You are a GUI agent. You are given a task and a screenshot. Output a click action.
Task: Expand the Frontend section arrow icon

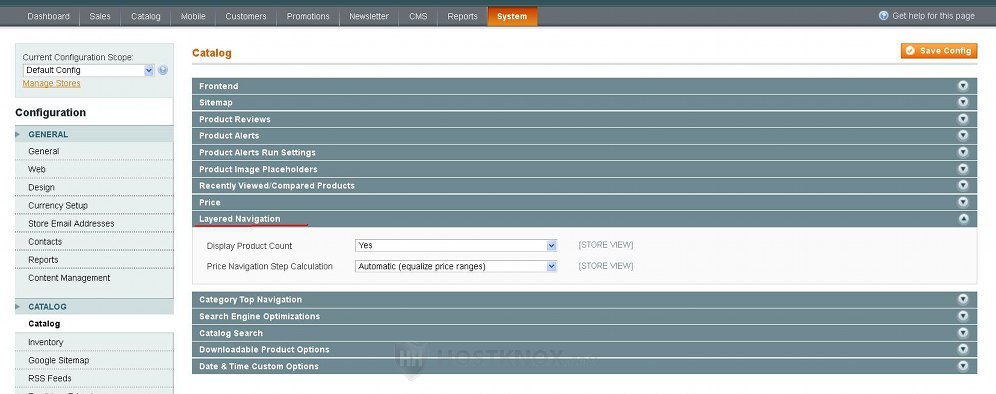(x=963, y=86)
